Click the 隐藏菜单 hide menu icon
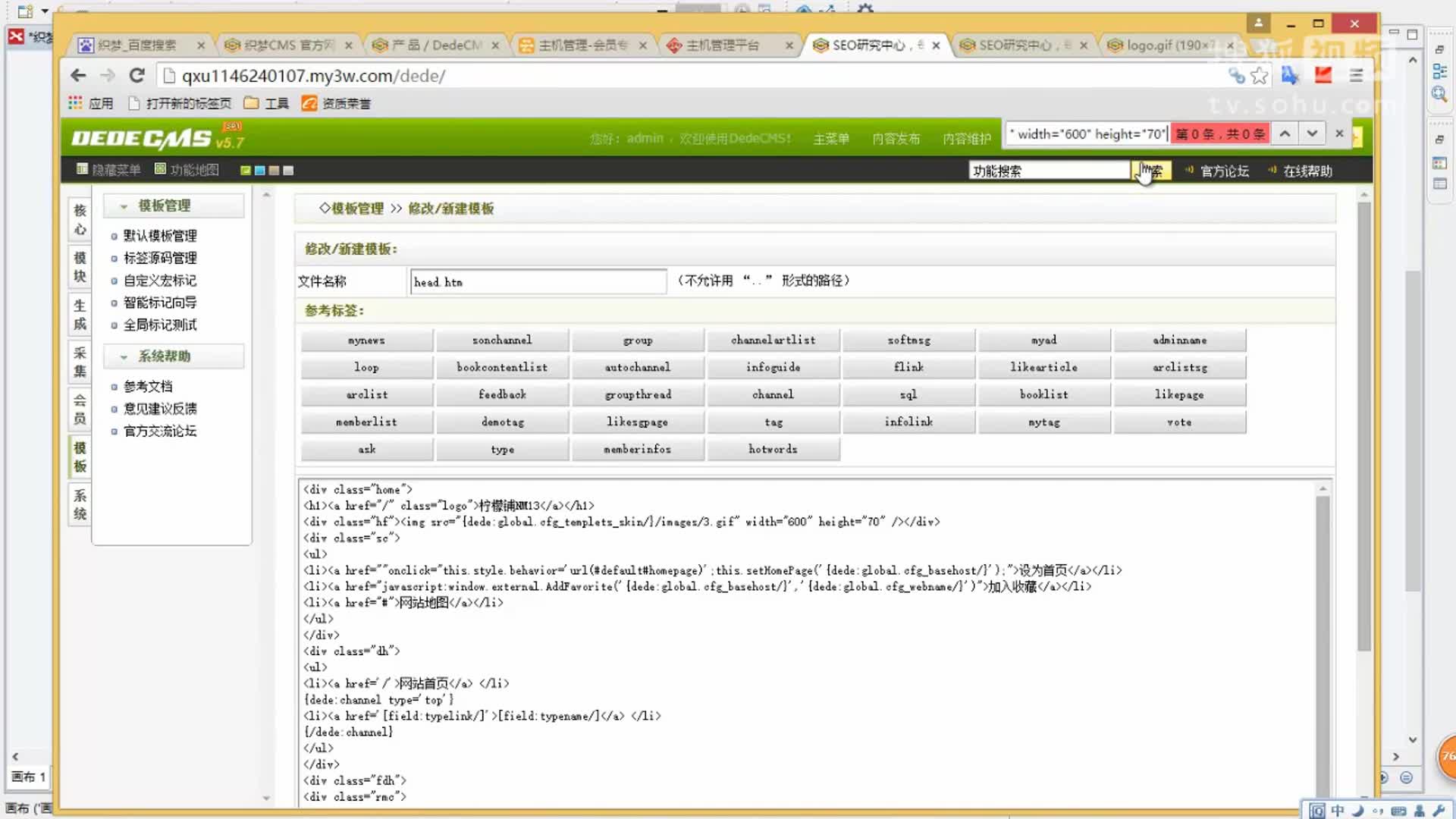The width and height of the screenshot is (1456, 819). (x=82, y=169)
